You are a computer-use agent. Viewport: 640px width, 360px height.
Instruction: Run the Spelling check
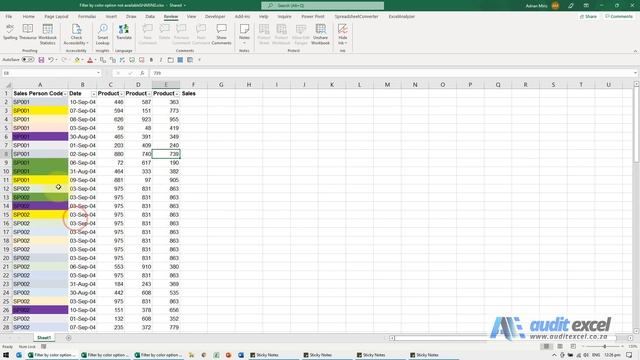click(10, 32)
